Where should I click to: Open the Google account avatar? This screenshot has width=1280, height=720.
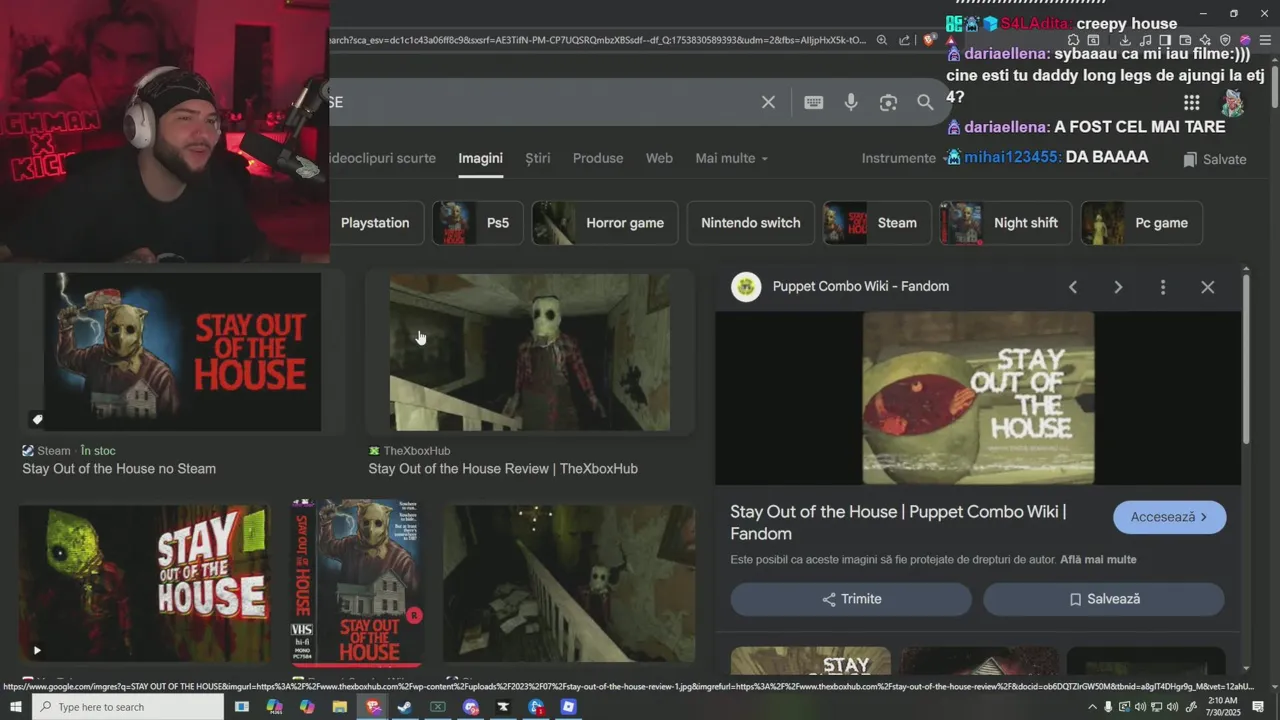point(1234,102)
